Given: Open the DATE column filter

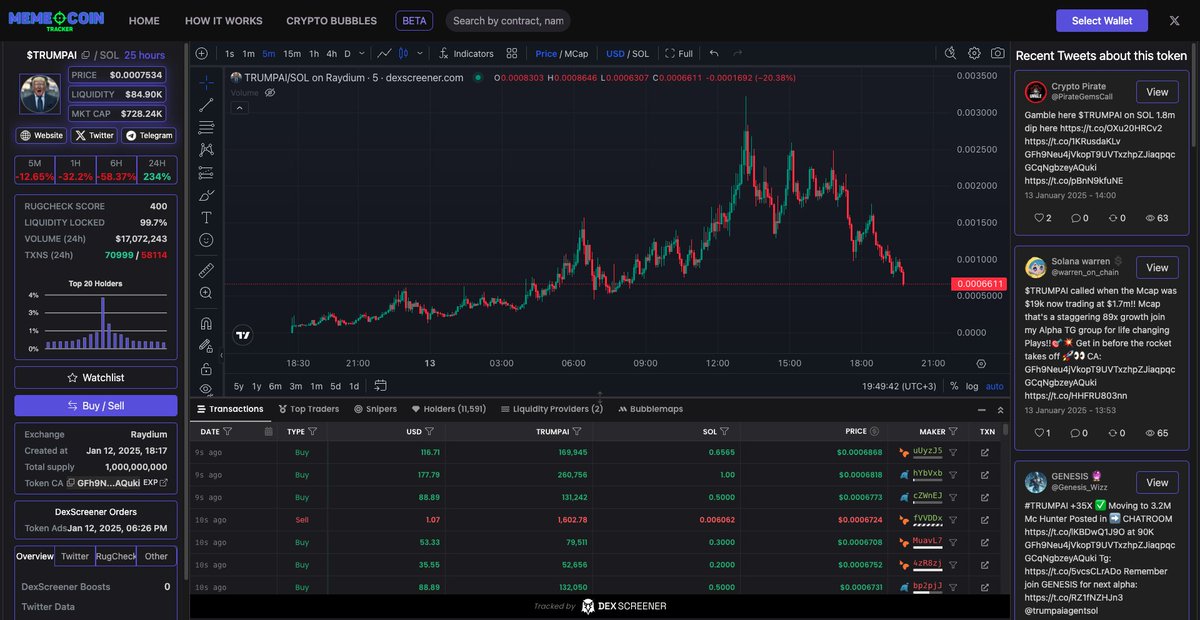Looking at the screenshot, I should pyautogui.click(x=228, y=431).
